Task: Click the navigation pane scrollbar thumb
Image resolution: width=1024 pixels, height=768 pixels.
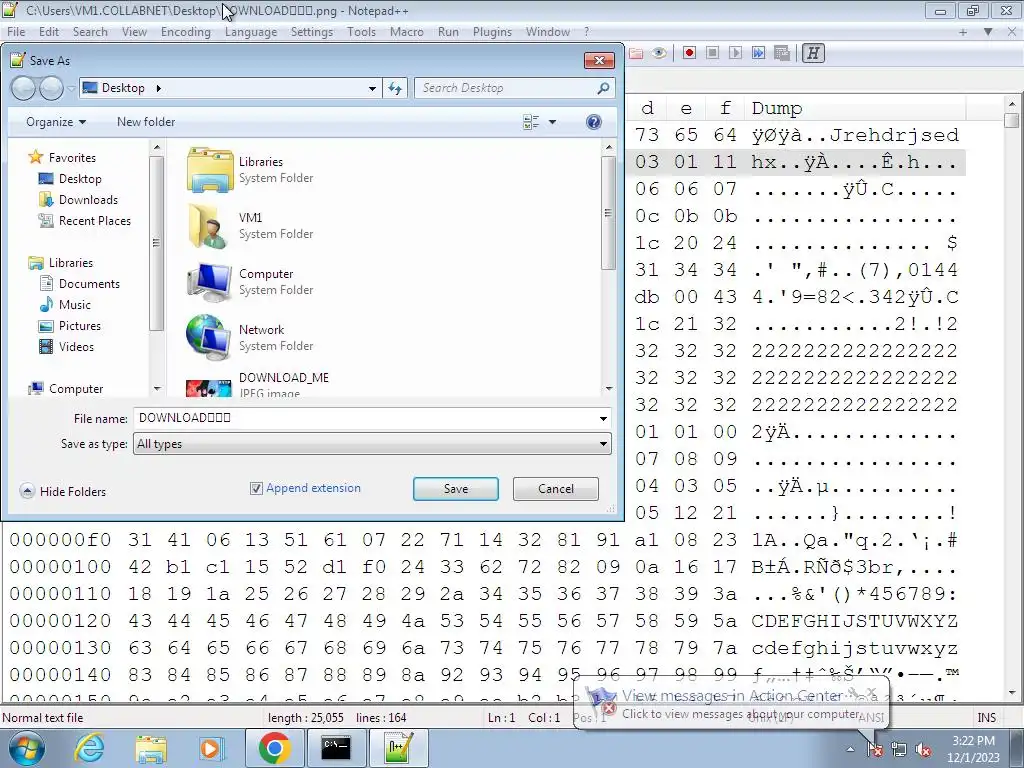Action: [156, 243]
